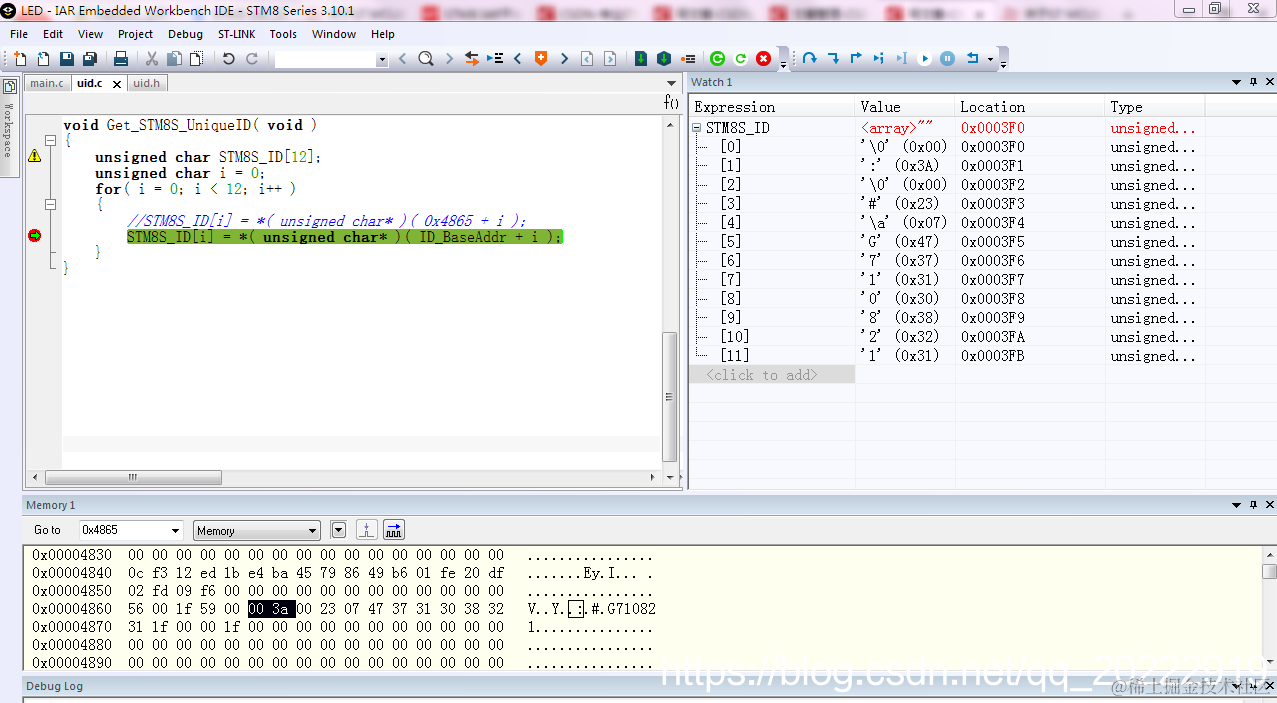Click the Download and Debug icon
Screen dimensions: 1277x703
(x=641, y=59)
